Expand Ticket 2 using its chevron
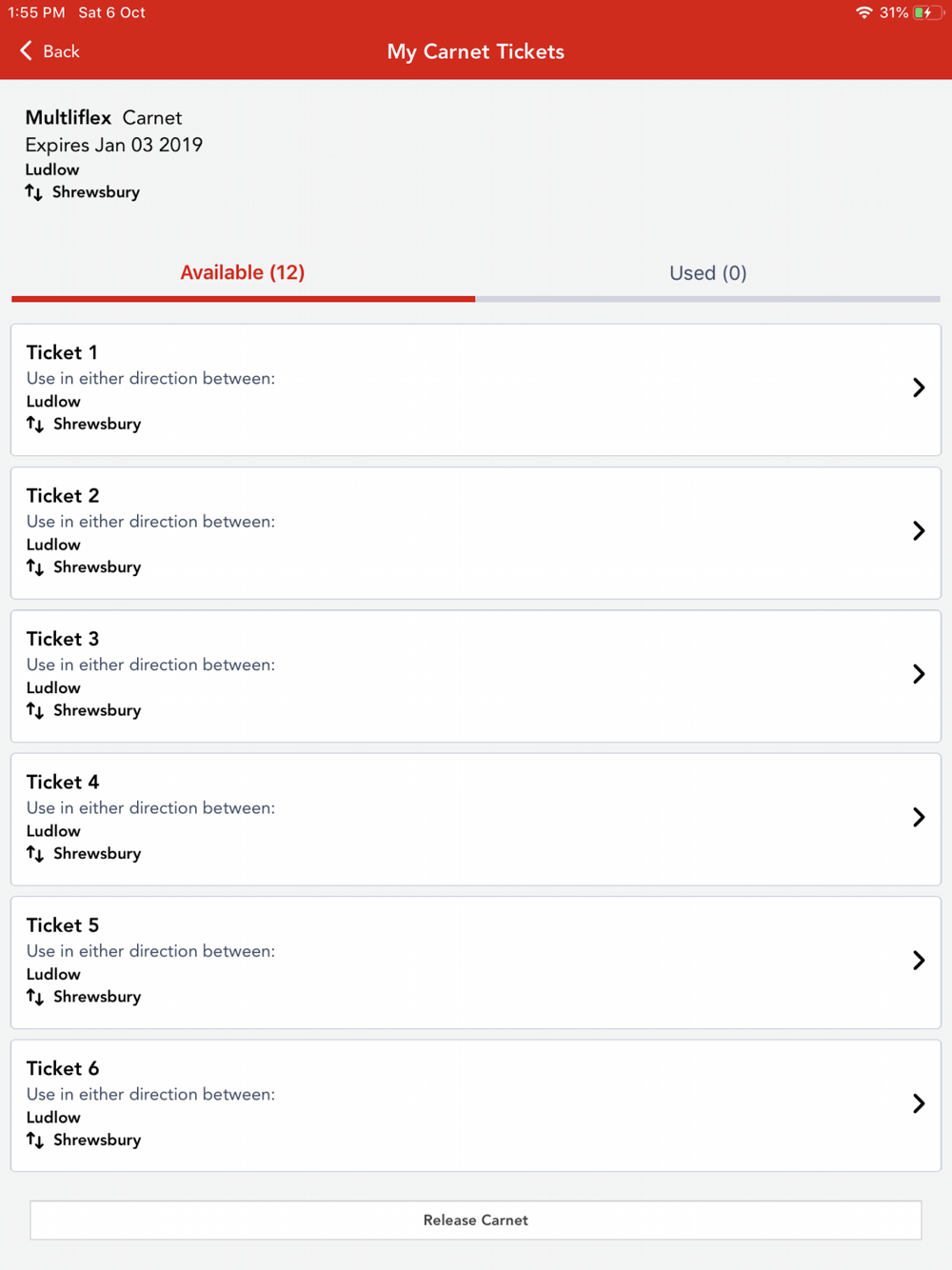952x1270 pixels. [919, 530]
